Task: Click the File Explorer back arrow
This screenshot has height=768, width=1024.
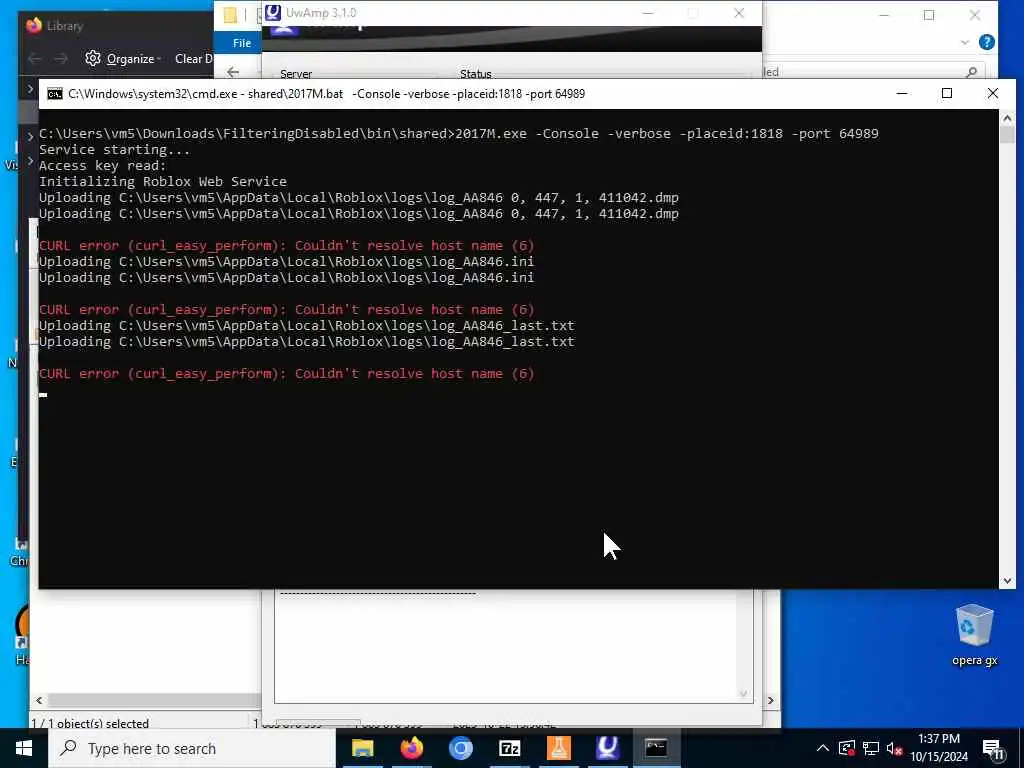Action: [x=233, y=72]
